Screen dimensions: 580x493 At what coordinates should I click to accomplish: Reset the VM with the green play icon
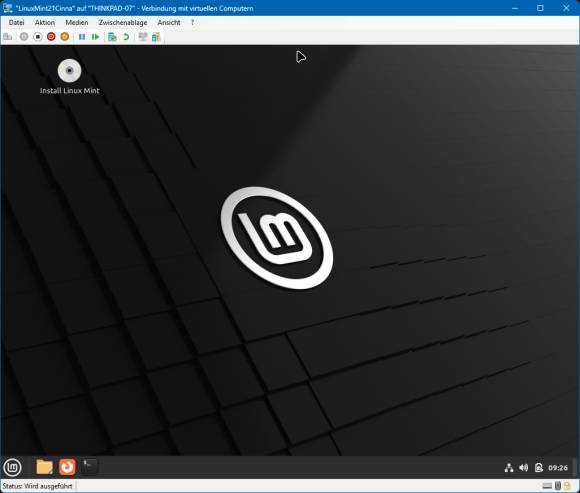pyautogui.click(x=95, y=37)
